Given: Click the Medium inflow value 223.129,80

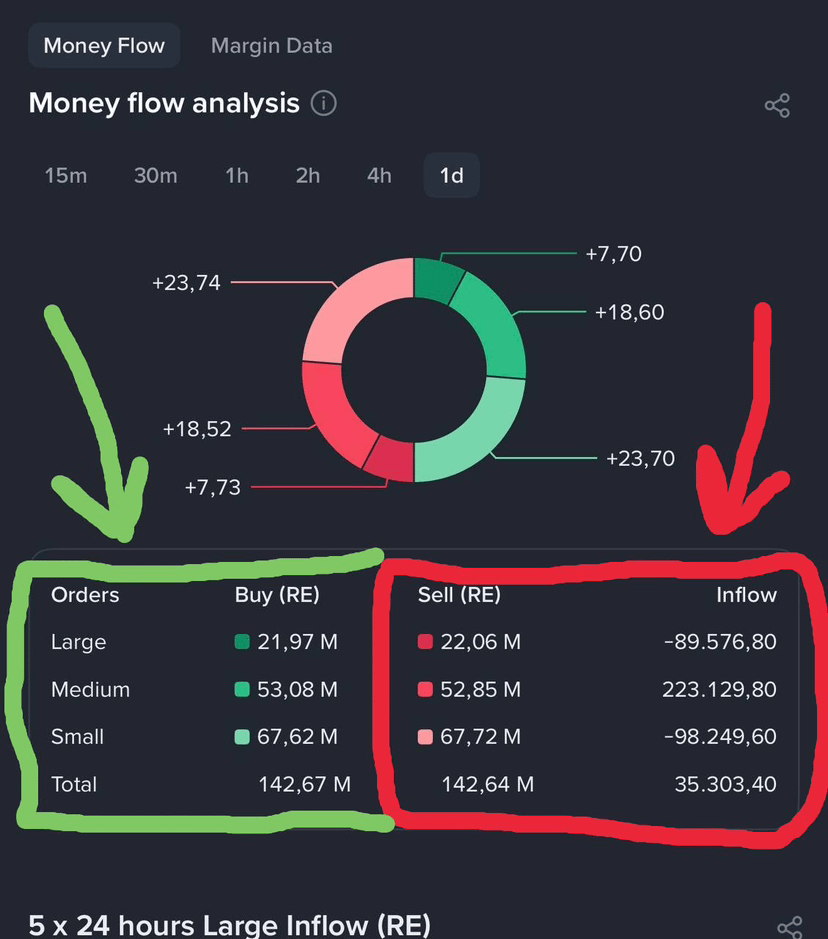Looking at the screenshot, I should [x=719, y=689].
